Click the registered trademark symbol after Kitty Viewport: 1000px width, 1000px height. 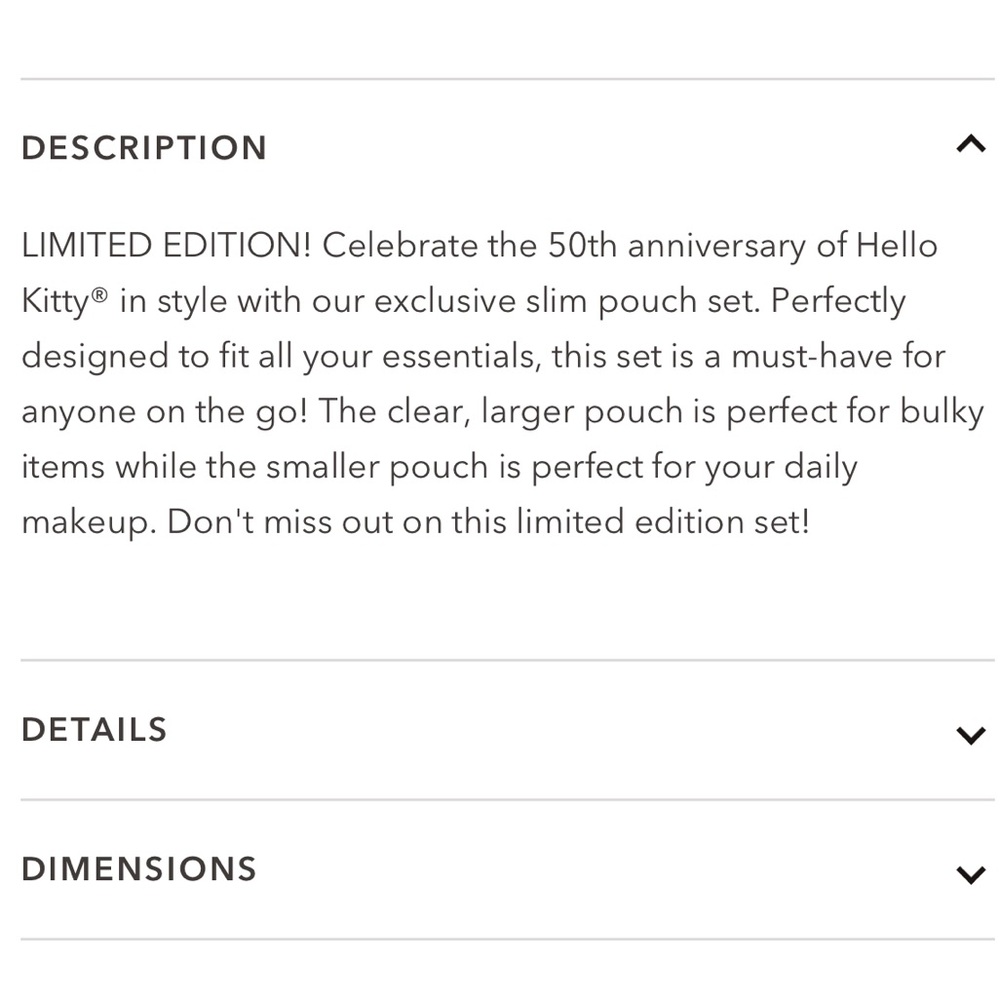99,295
